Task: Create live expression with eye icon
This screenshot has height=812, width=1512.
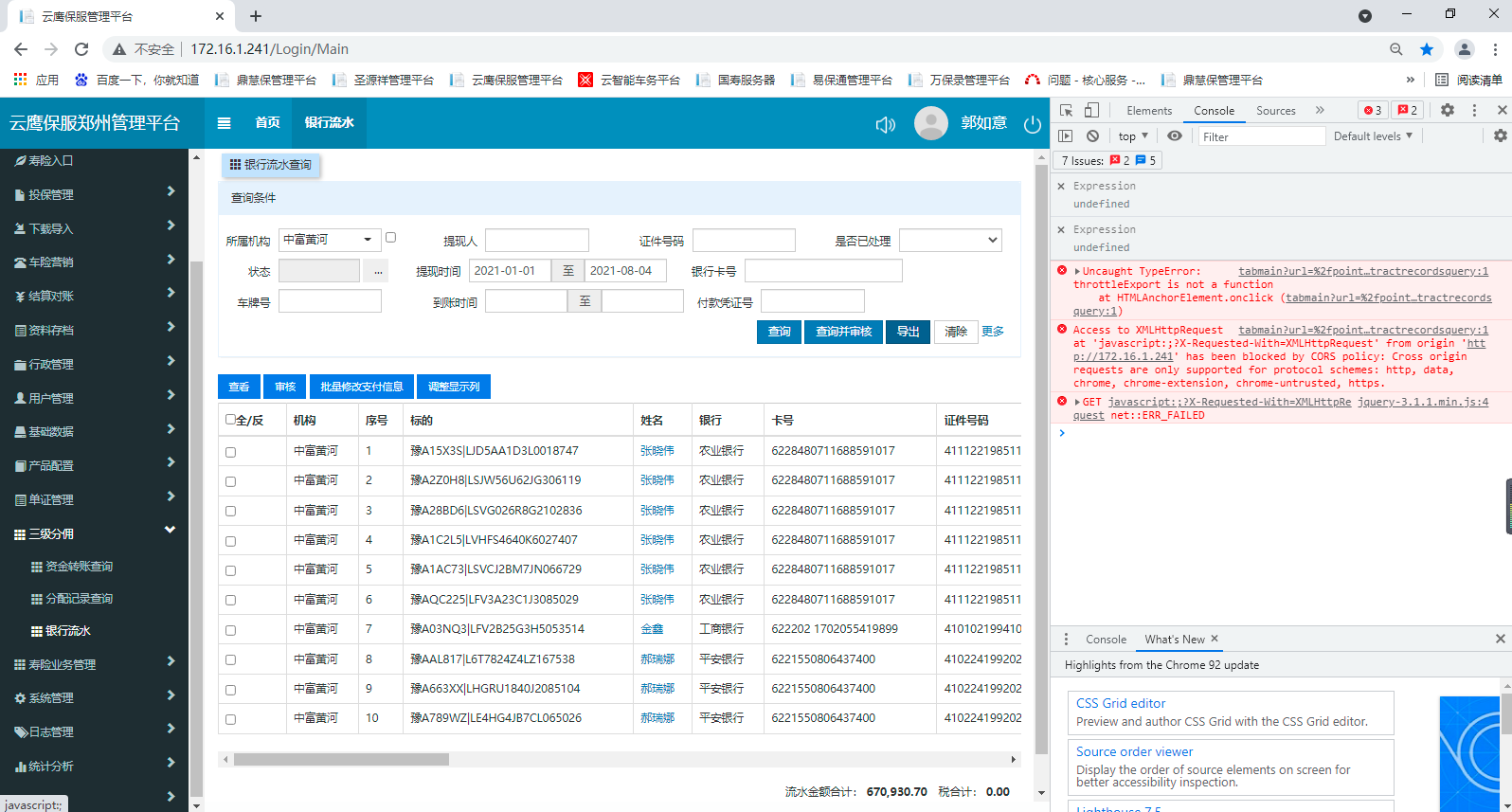Action: click(x=1175, y=136)
